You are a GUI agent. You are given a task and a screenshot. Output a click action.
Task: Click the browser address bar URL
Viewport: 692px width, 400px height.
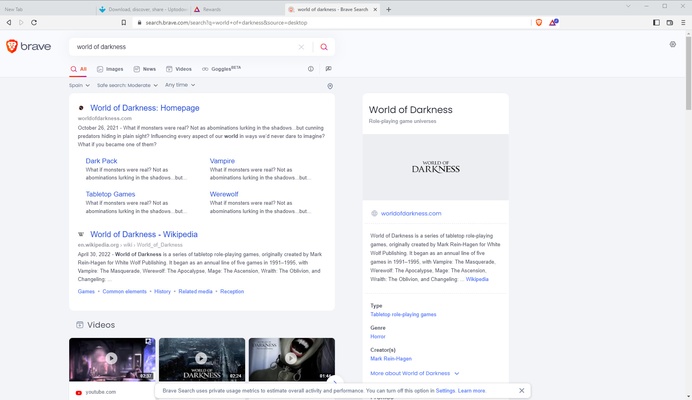click(226, 23)
